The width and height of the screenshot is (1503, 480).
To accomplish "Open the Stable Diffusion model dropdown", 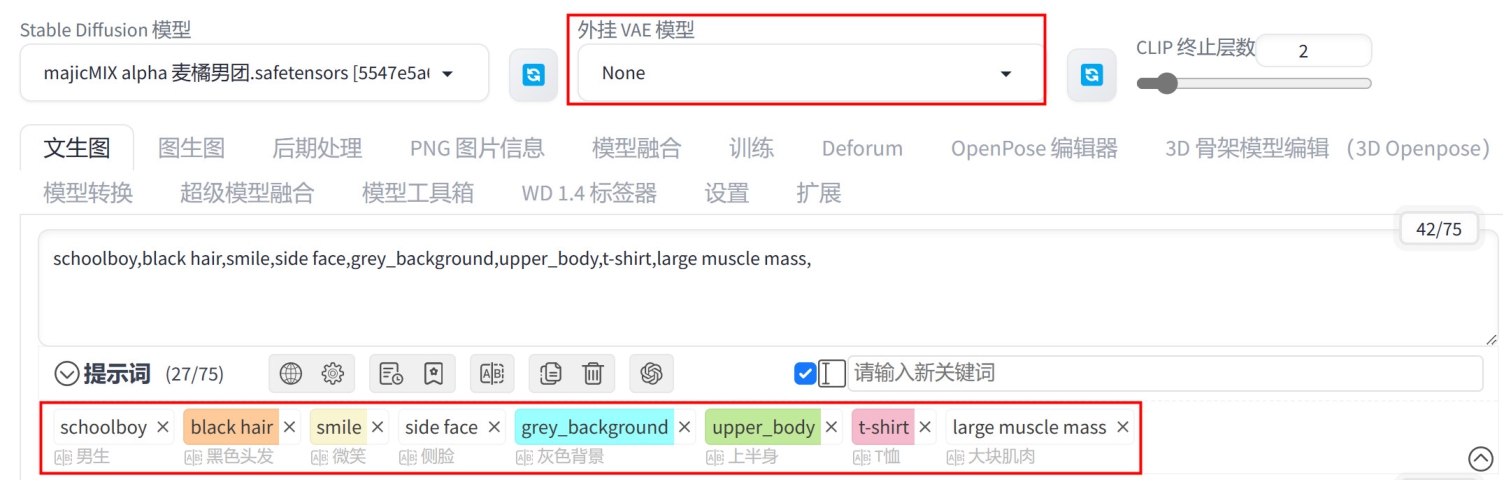I will (255, 73).
